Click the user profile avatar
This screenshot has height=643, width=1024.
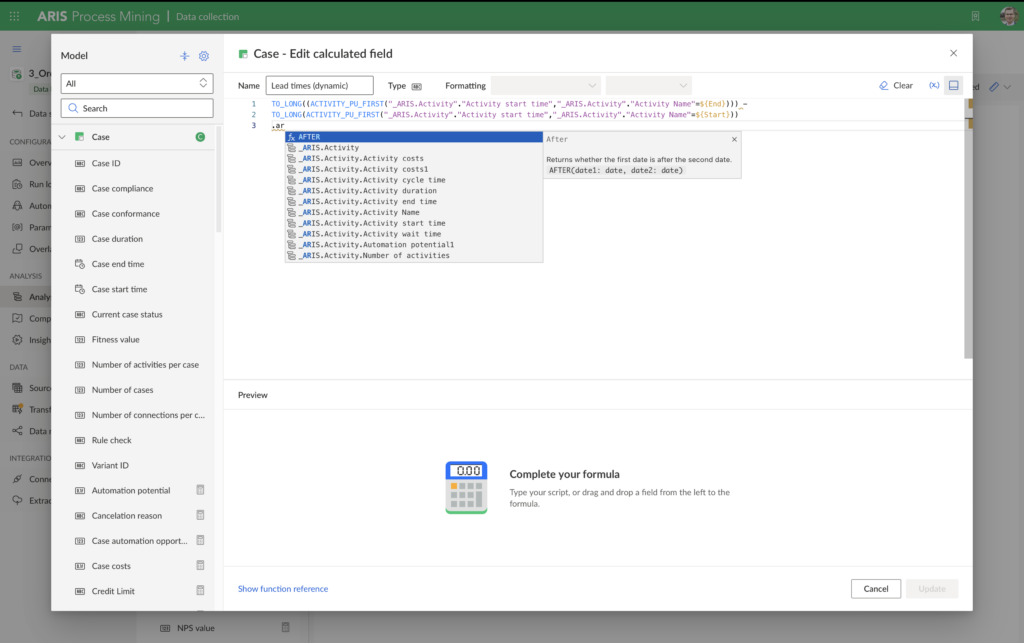(1007, 14)
